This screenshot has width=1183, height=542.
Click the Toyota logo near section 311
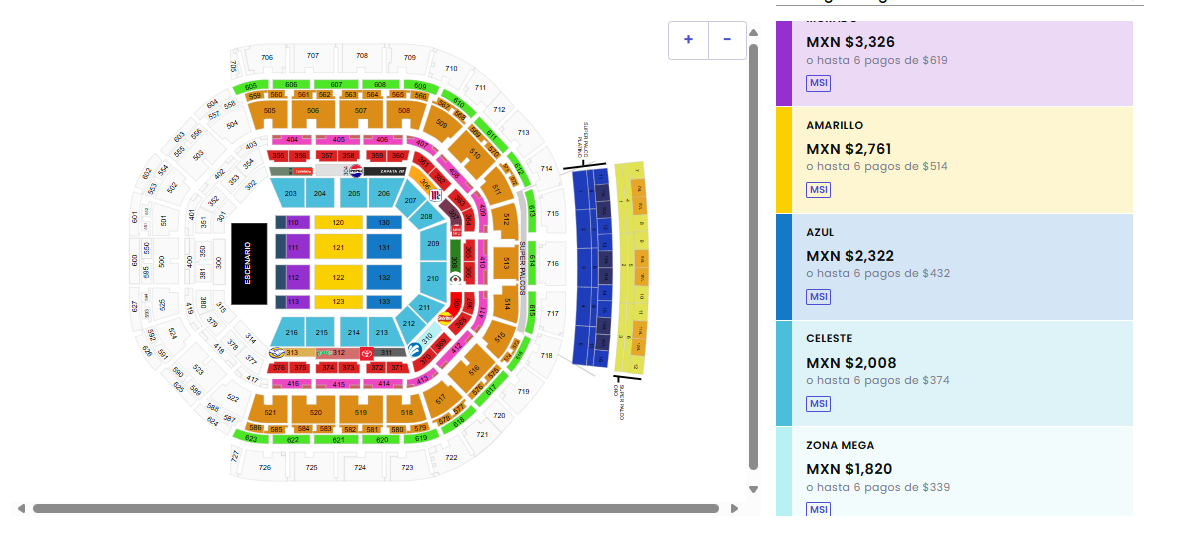pos(365,353)
